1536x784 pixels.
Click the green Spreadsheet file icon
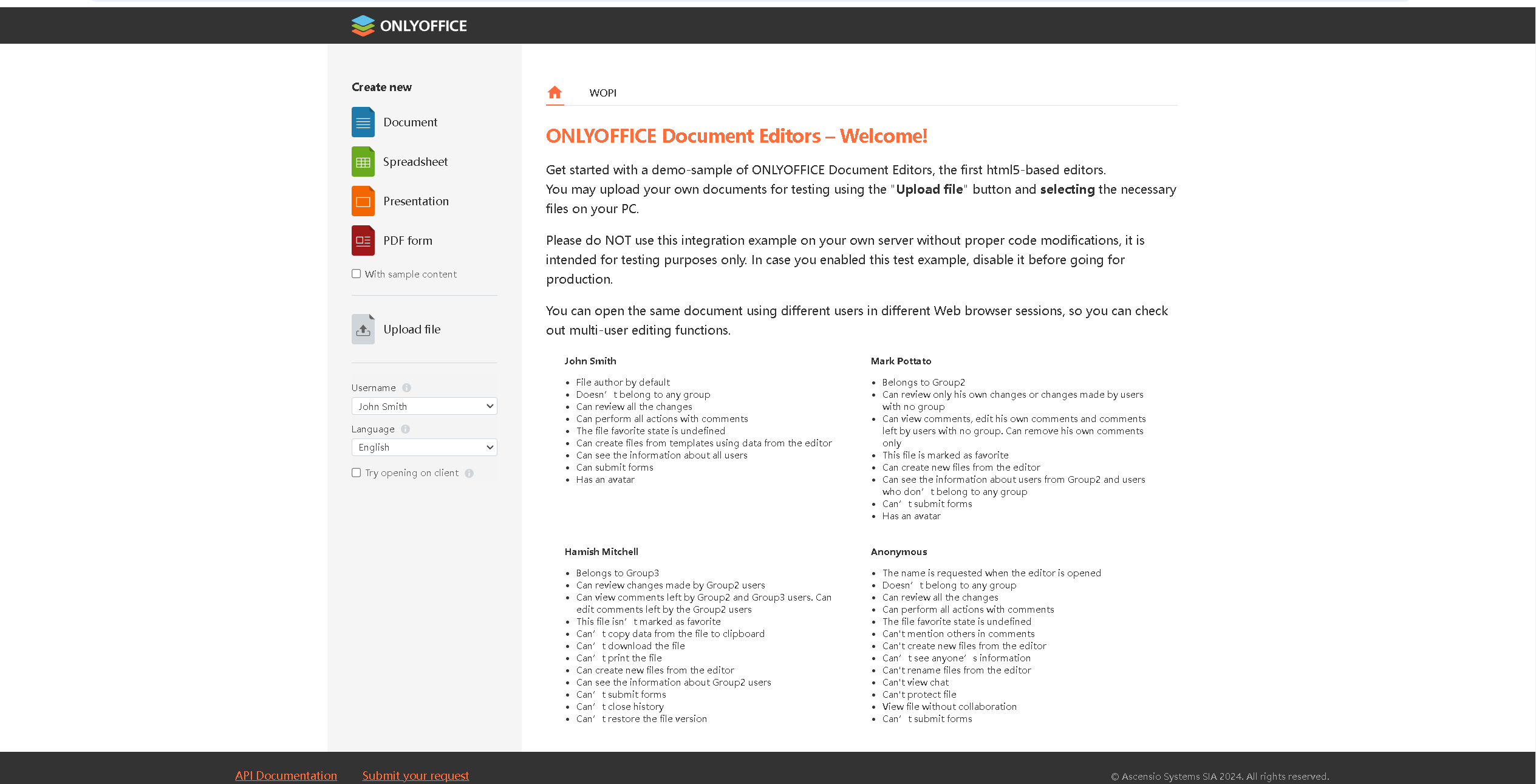point(363,162)
